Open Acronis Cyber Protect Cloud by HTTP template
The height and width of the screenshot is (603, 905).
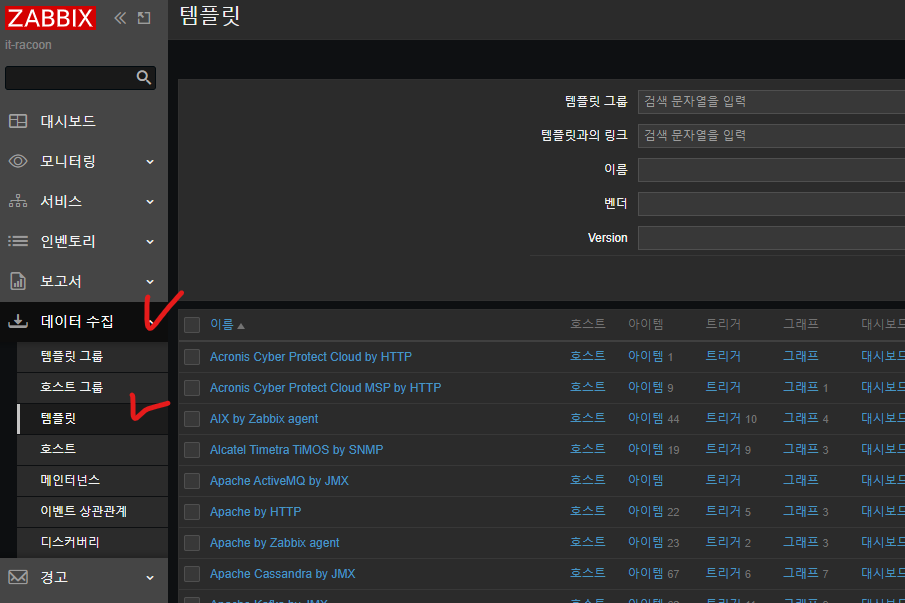click(x=311, y=357)
